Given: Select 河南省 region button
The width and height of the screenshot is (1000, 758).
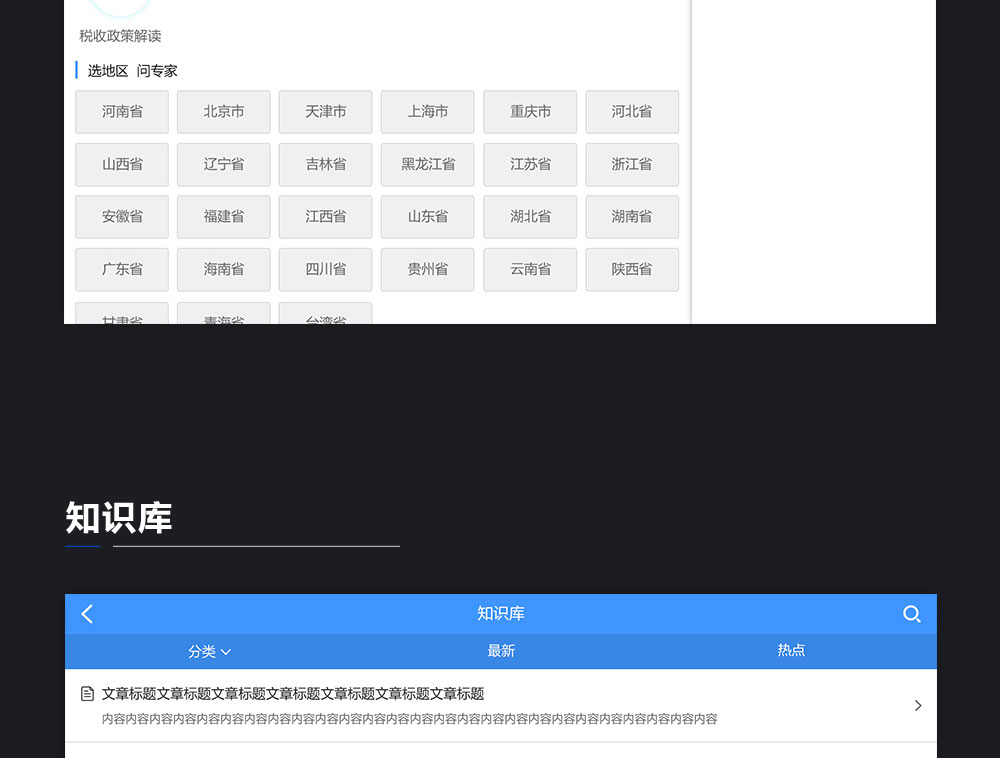Looking at the screenshot, I should 122,112.
